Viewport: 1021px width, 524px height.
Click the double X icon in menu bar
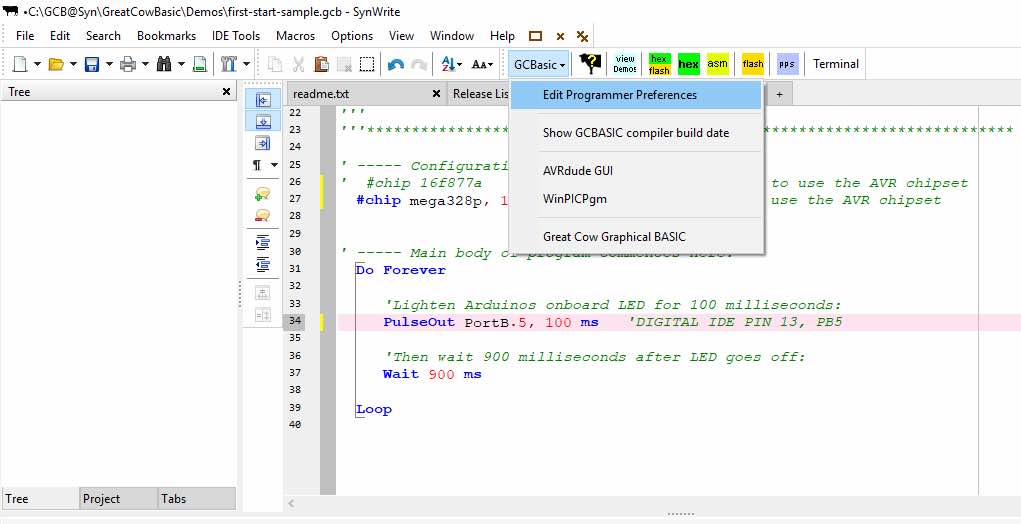pyautogui.click(x=583, y=36)
